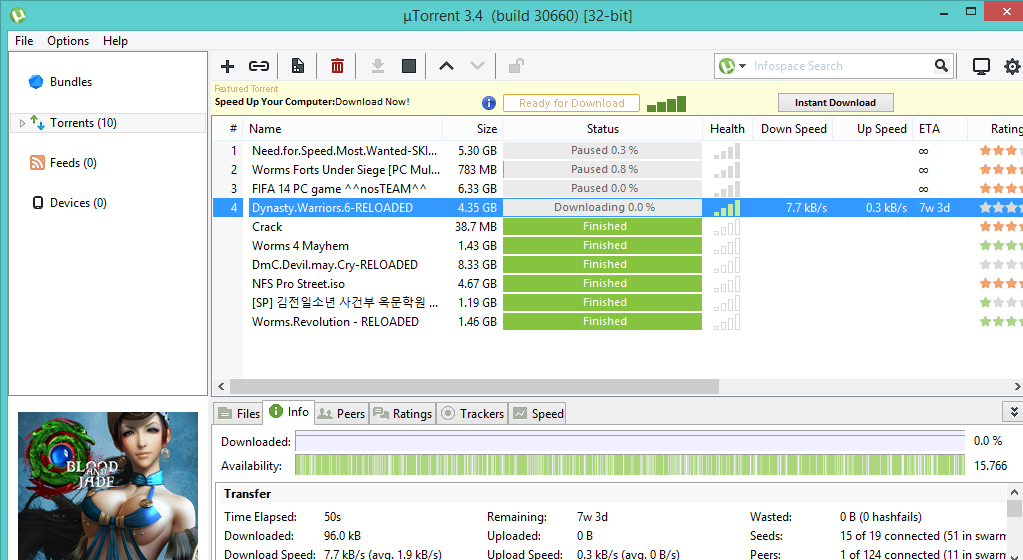Sort torrents by the ETA column header
The image size is (1023, 560).
click(x=939, y=129)
